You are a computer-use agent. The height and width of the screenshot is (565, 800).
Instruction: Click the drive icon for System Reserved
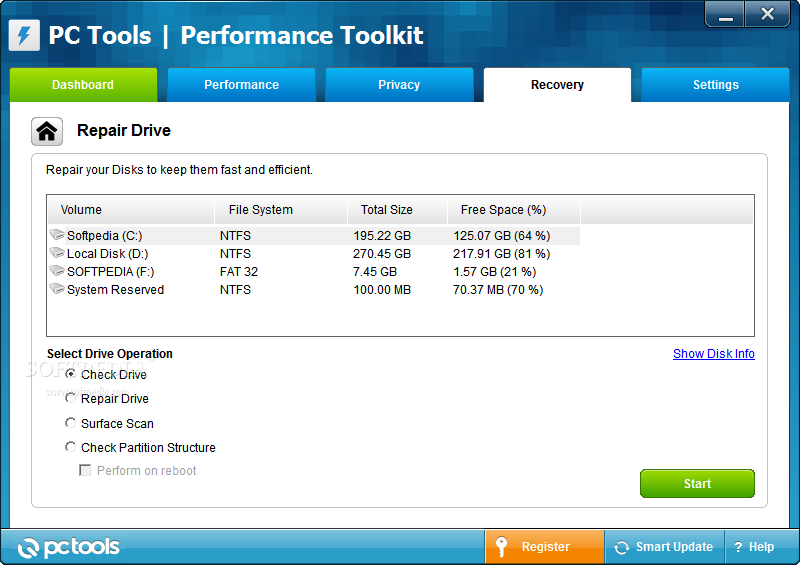click(57, 289)
